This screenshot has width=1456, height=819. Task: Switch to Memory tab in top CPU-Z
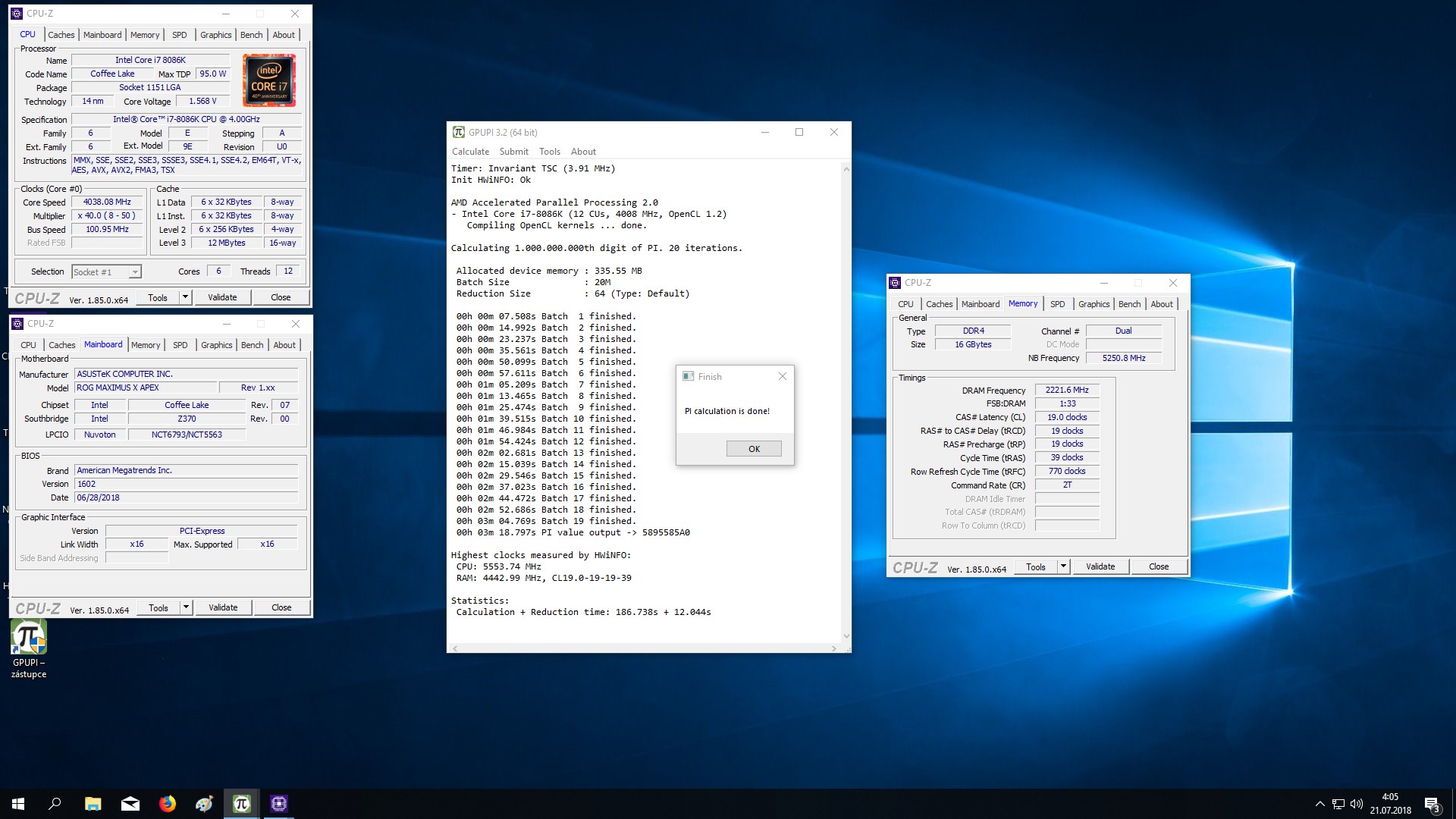tap(145, 35)
